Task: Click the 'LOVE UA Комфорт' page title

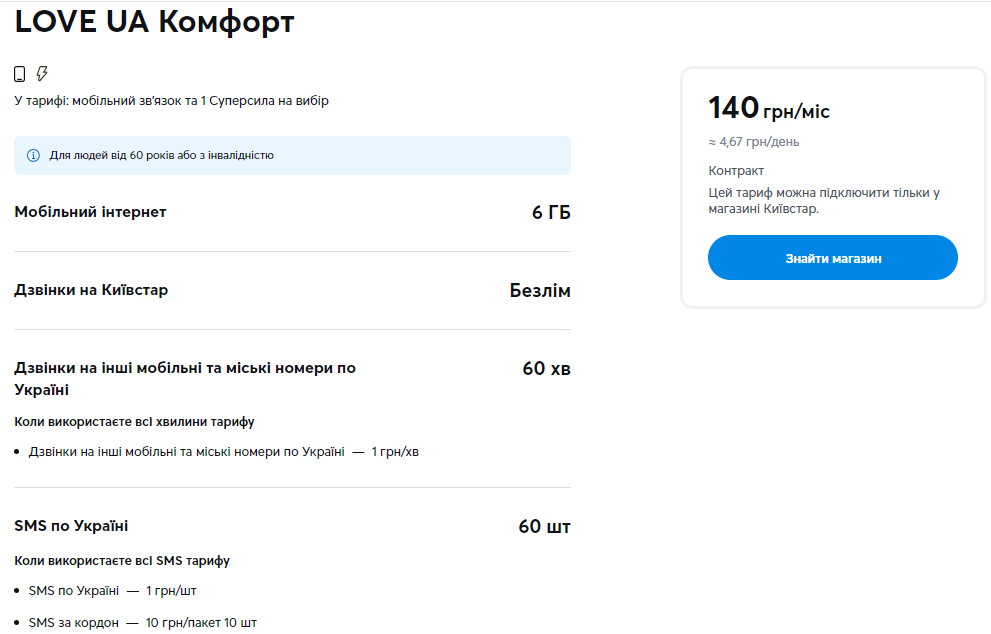Action: click(x=155, y=22)
